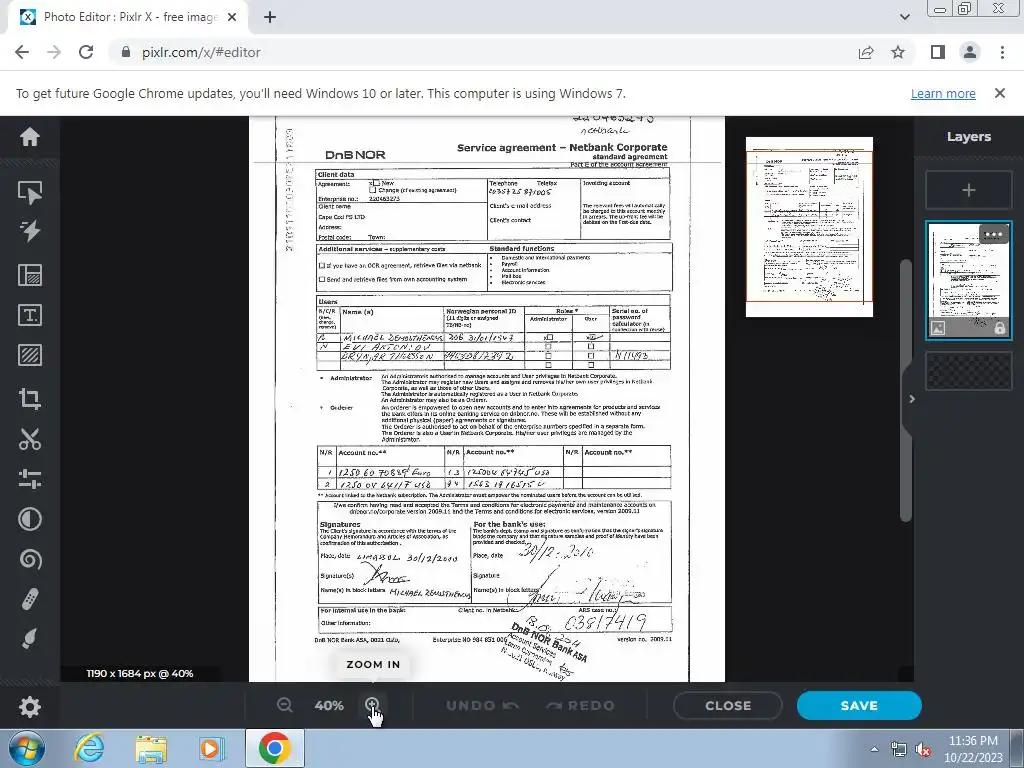Open the Adjust sliders tool

[30, 479]
